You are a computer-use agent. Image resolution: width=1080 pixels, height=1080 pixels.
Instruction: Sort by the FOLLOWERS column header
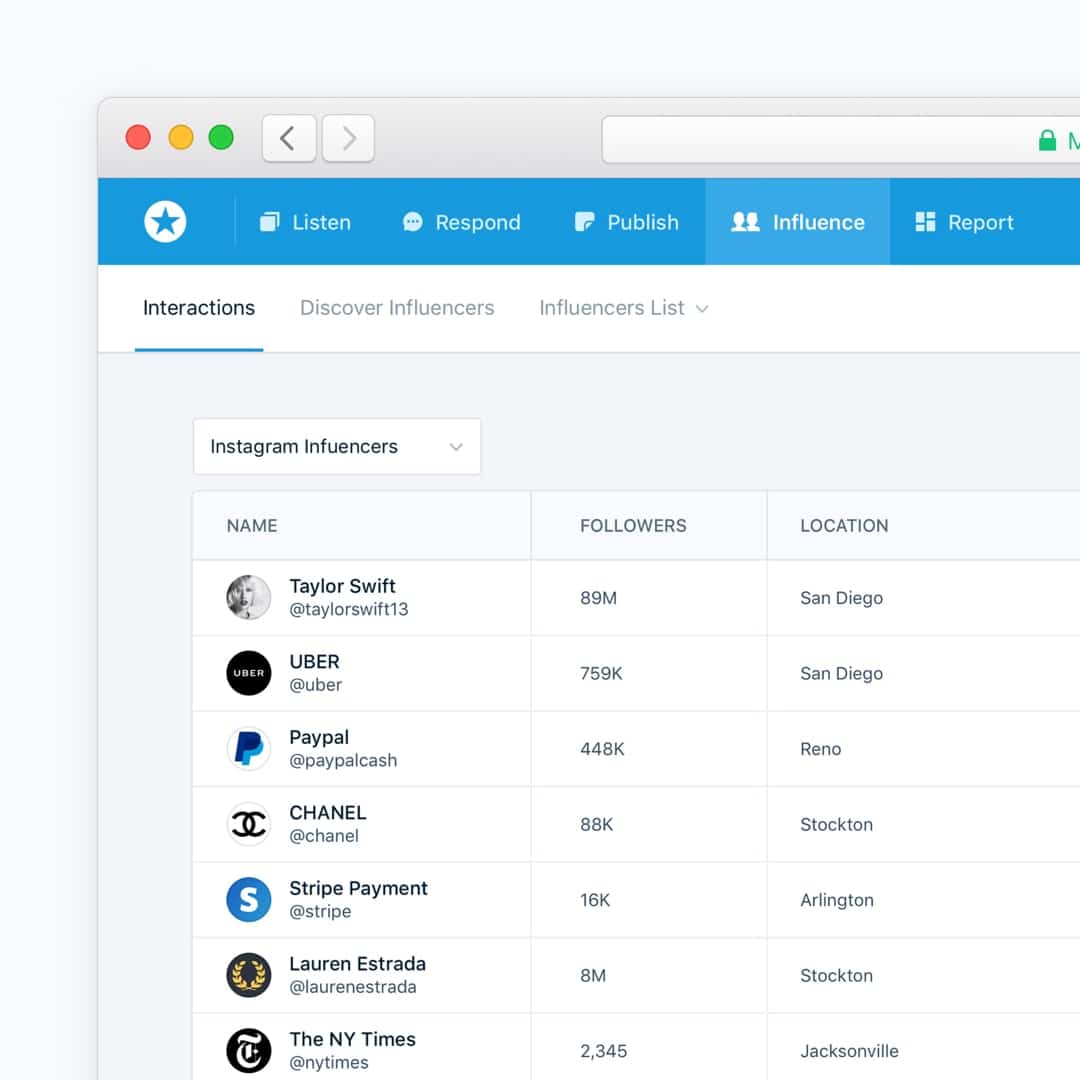[633, 526]
